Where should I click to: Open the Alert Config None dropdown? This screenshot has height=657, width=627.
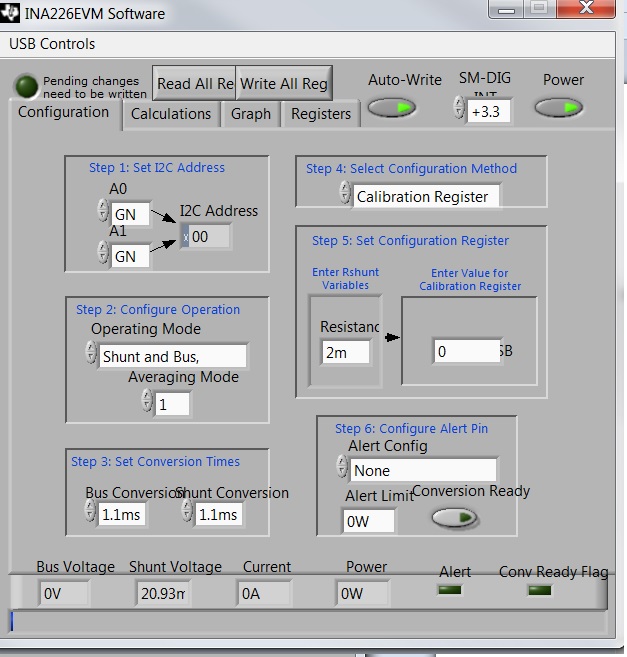pos(423,470)
